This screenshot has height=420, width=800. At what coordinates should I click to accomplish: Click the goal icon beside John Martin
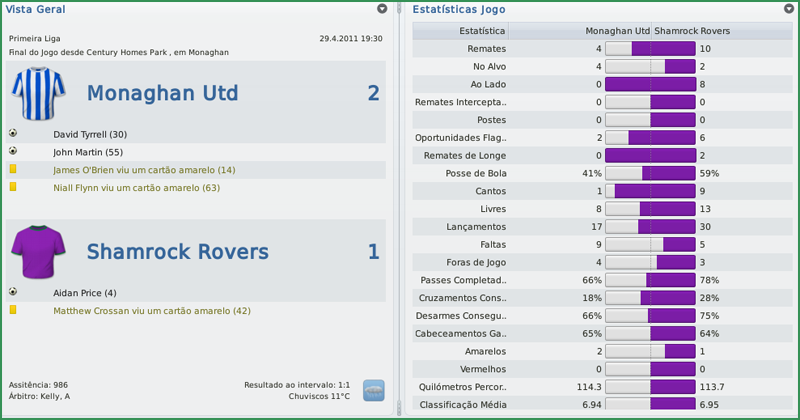click(x=13, y=151)
